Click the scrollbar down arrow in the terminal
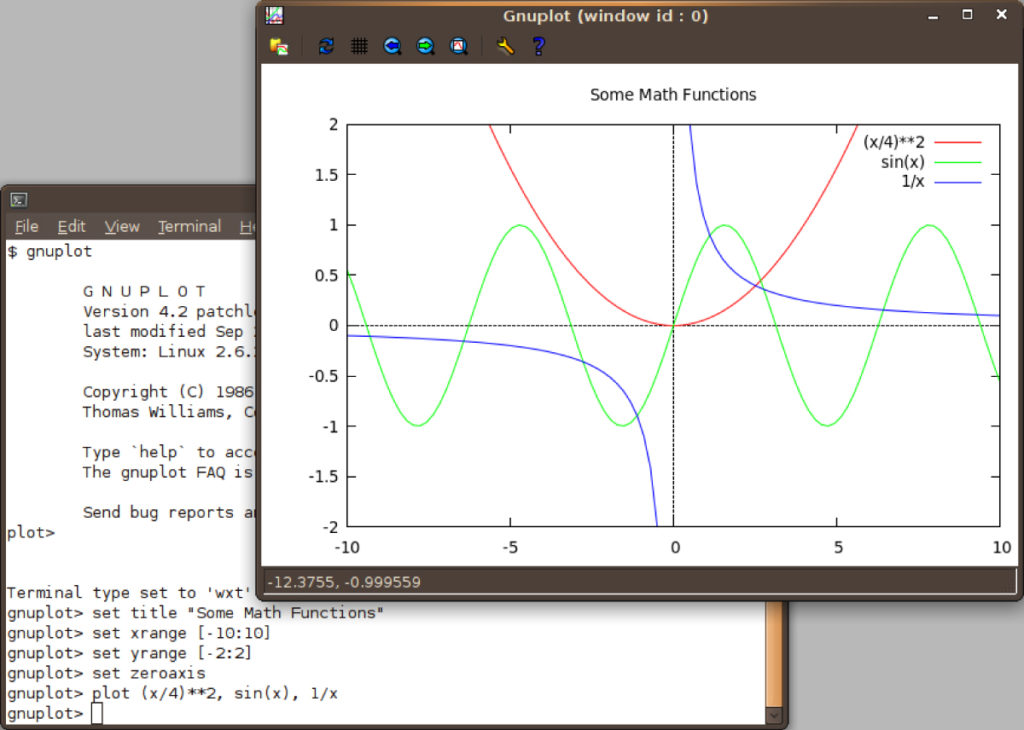This screenshot has height=730, width=1024. point(775,715)
